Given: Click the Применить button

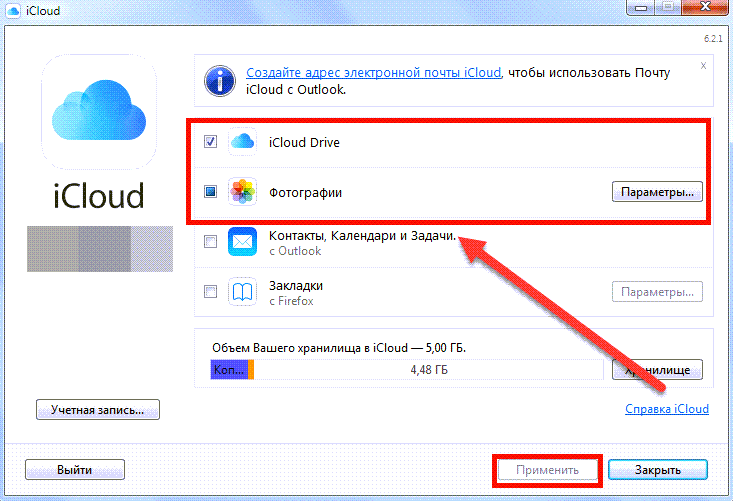Looking at the screenshot, I should (x=547, y=470).
